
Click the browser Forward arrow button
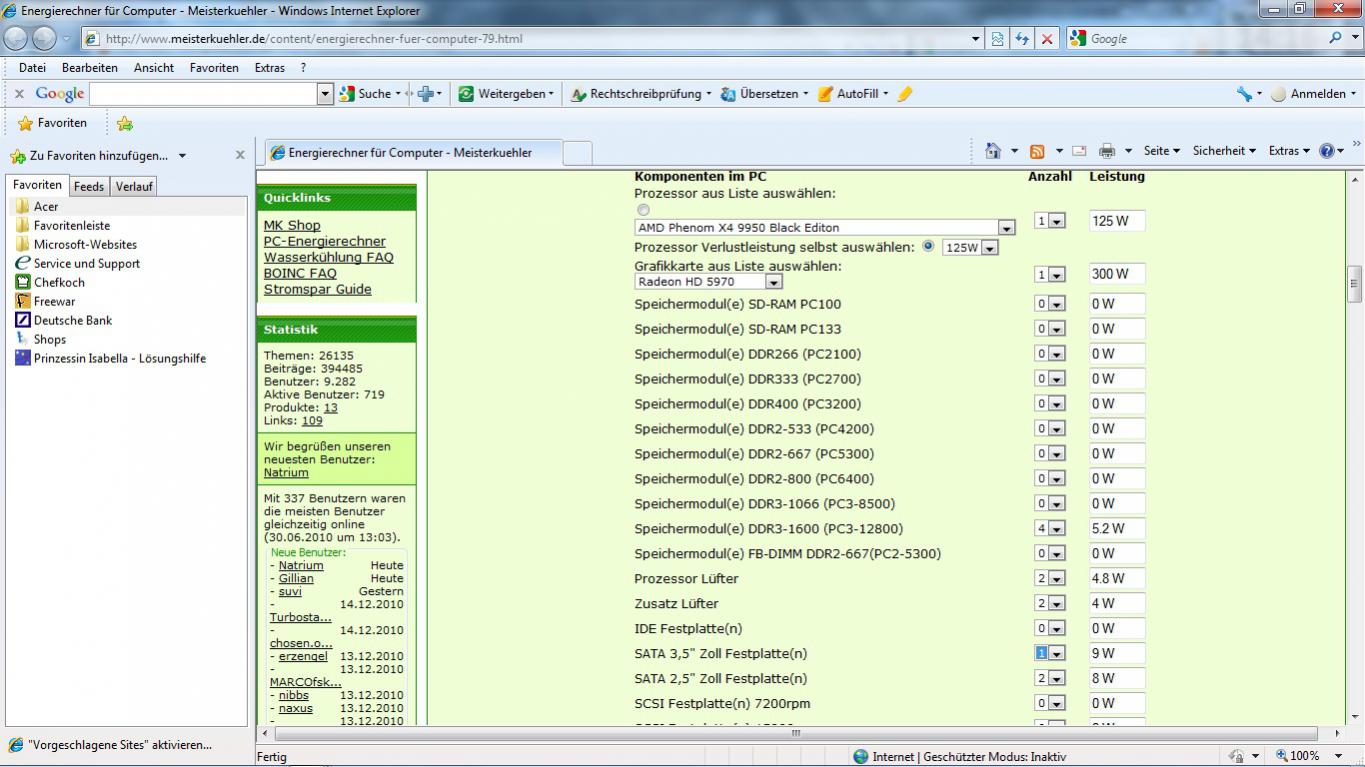coord(45,39)
